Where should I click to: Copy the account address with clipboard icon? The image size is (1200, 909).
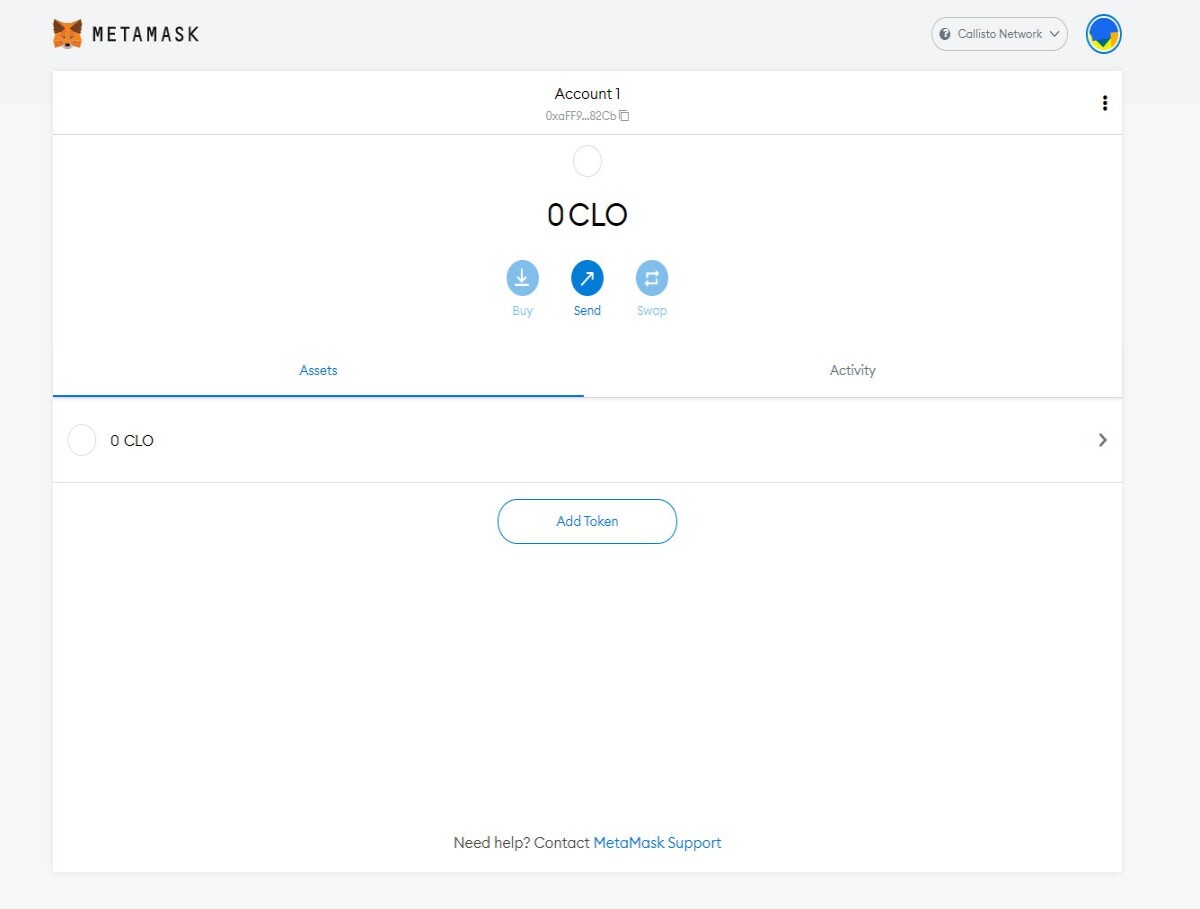(x=624, y=116)
